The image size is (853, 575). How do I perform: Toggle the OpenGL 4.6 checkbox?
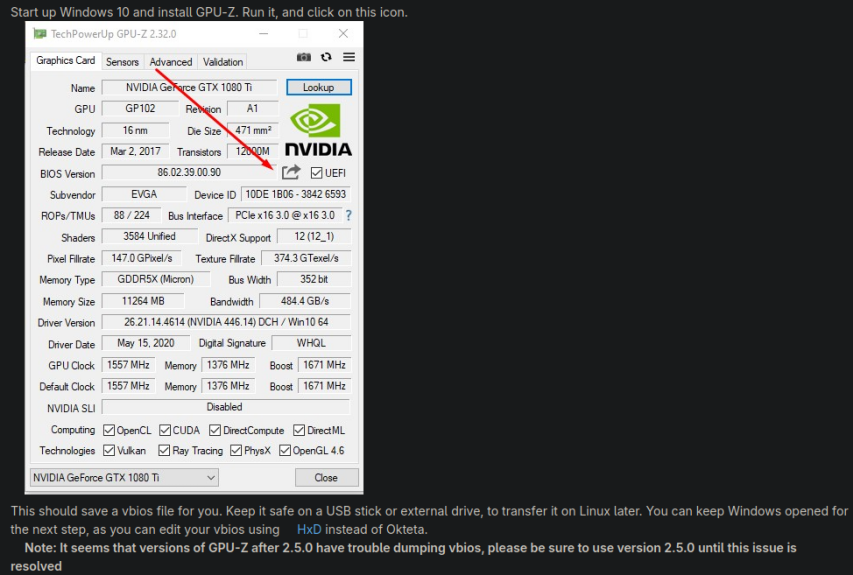pyautogui.click(x=285, y=450)
